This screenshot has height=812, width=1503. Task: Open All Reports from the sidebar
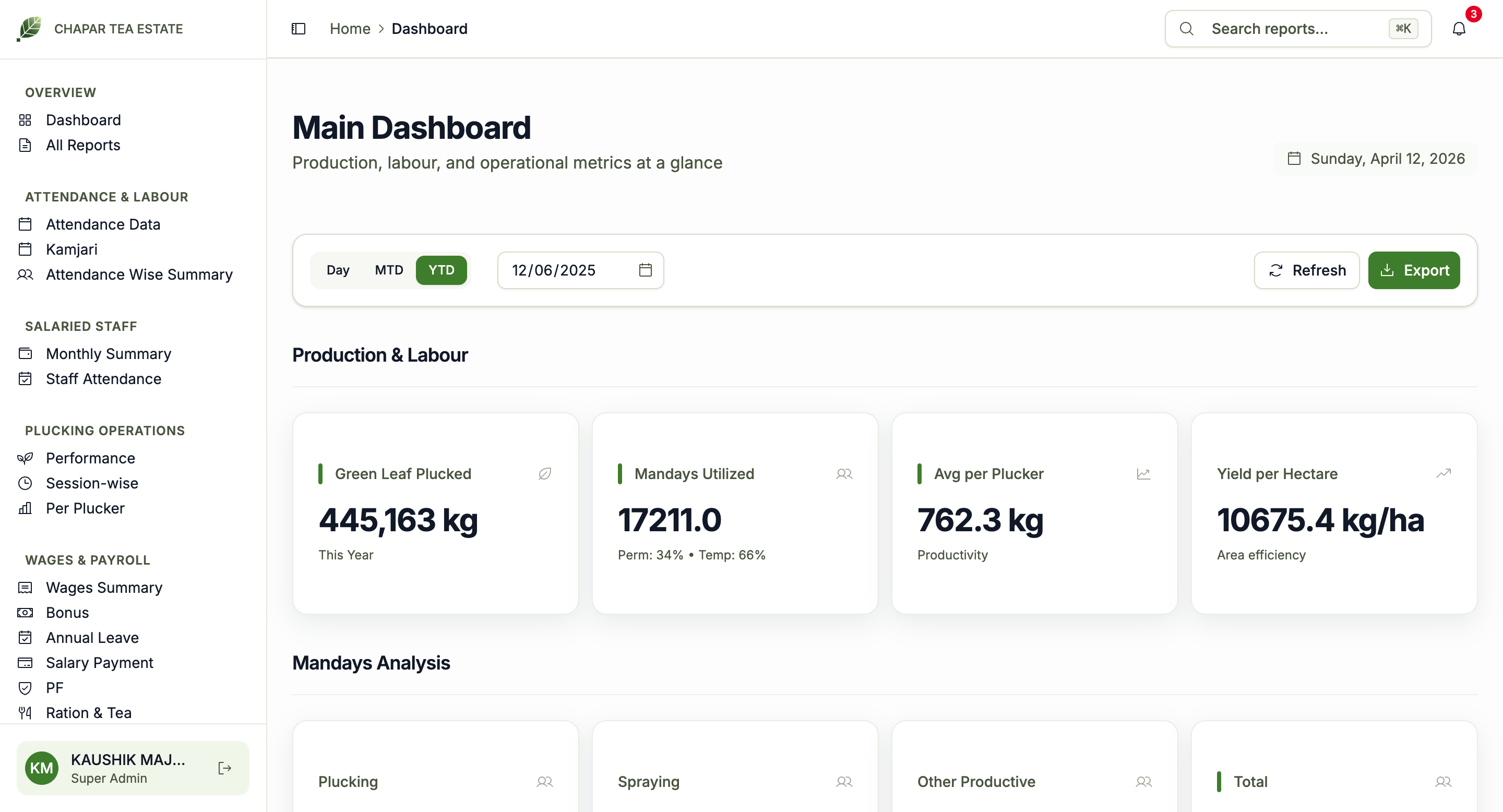pos(83,145)
